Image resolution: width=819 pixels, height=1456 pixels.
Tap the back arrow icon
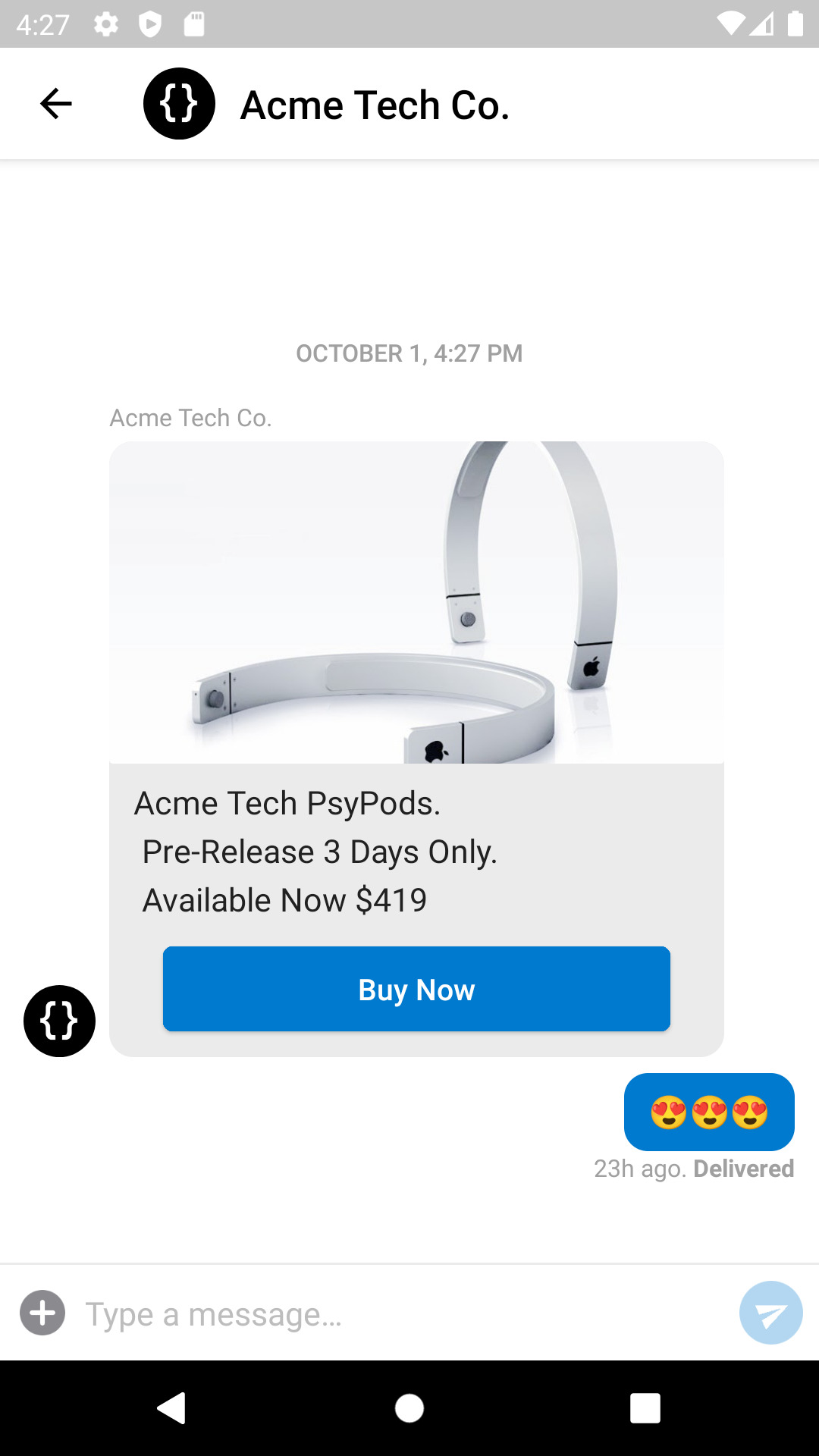tap(55, 104)
